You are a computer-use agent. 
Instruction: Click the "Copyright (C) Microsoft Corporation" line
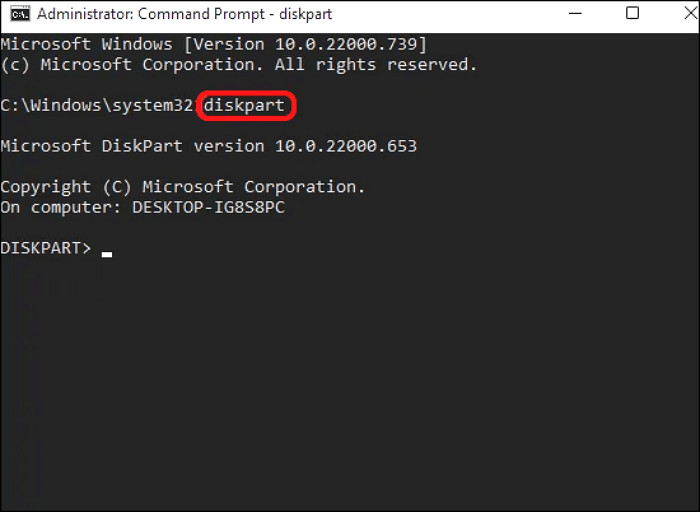point(183,187)
